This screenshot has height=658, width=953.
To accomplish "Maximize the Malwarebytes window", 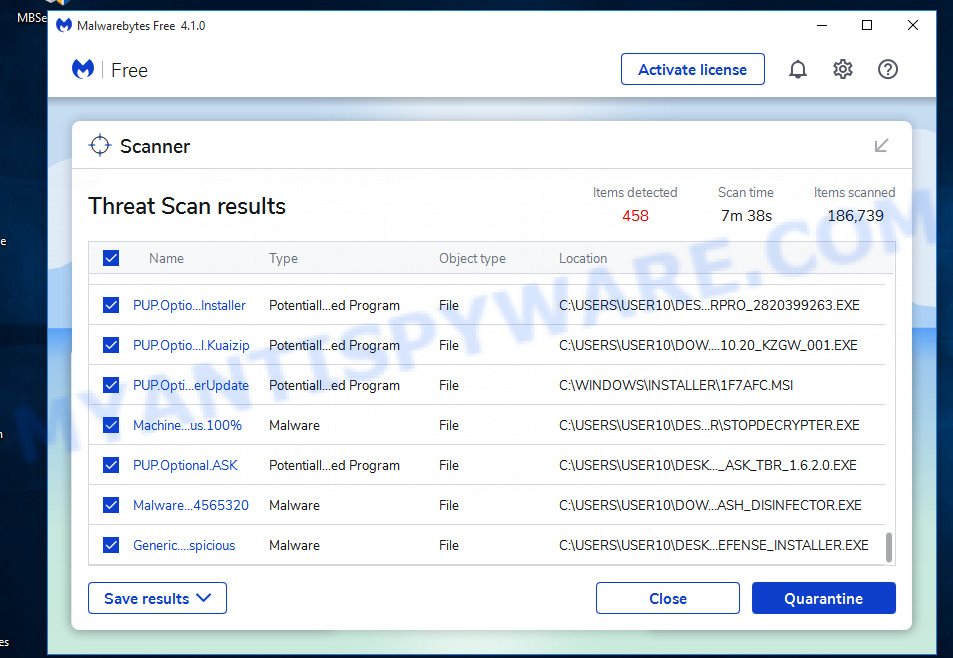I will [867, 26].
